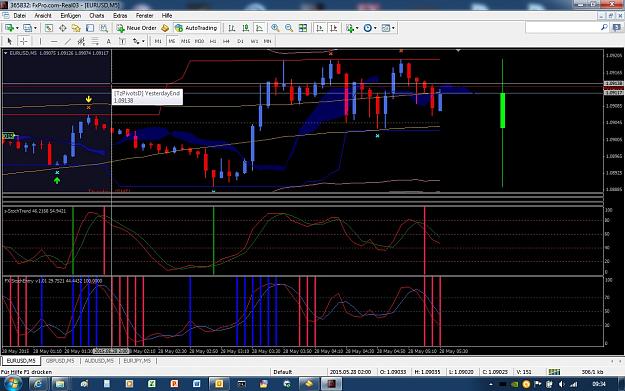Viewport: 625px width, 391px height.
Task: Open the Extras menu
Action: pyautogui.click(x=120, y=16)
